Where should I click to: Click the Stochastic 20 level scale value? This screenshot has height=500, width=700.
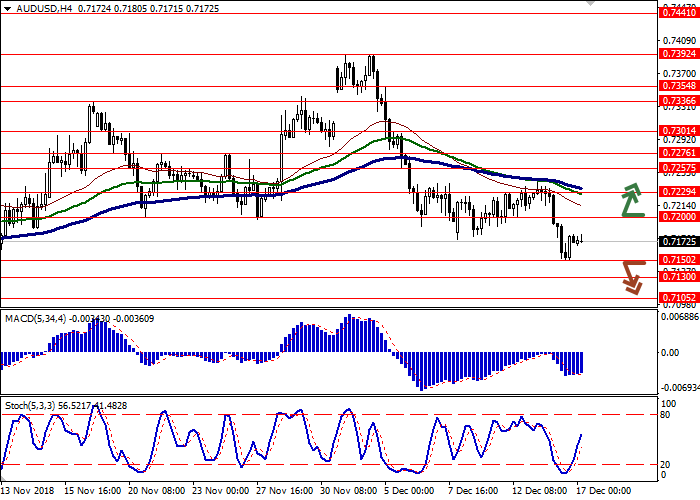click(x=665, y=464)
